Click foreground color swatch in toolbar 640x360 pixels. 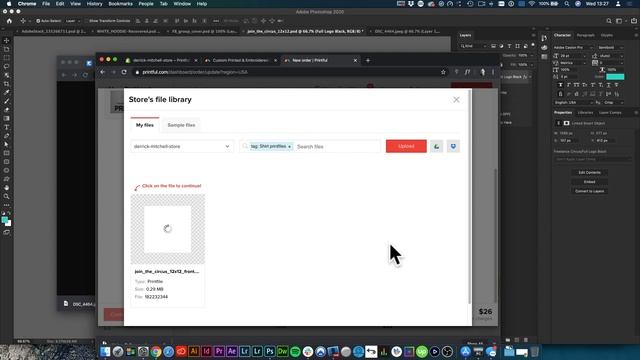5,220
